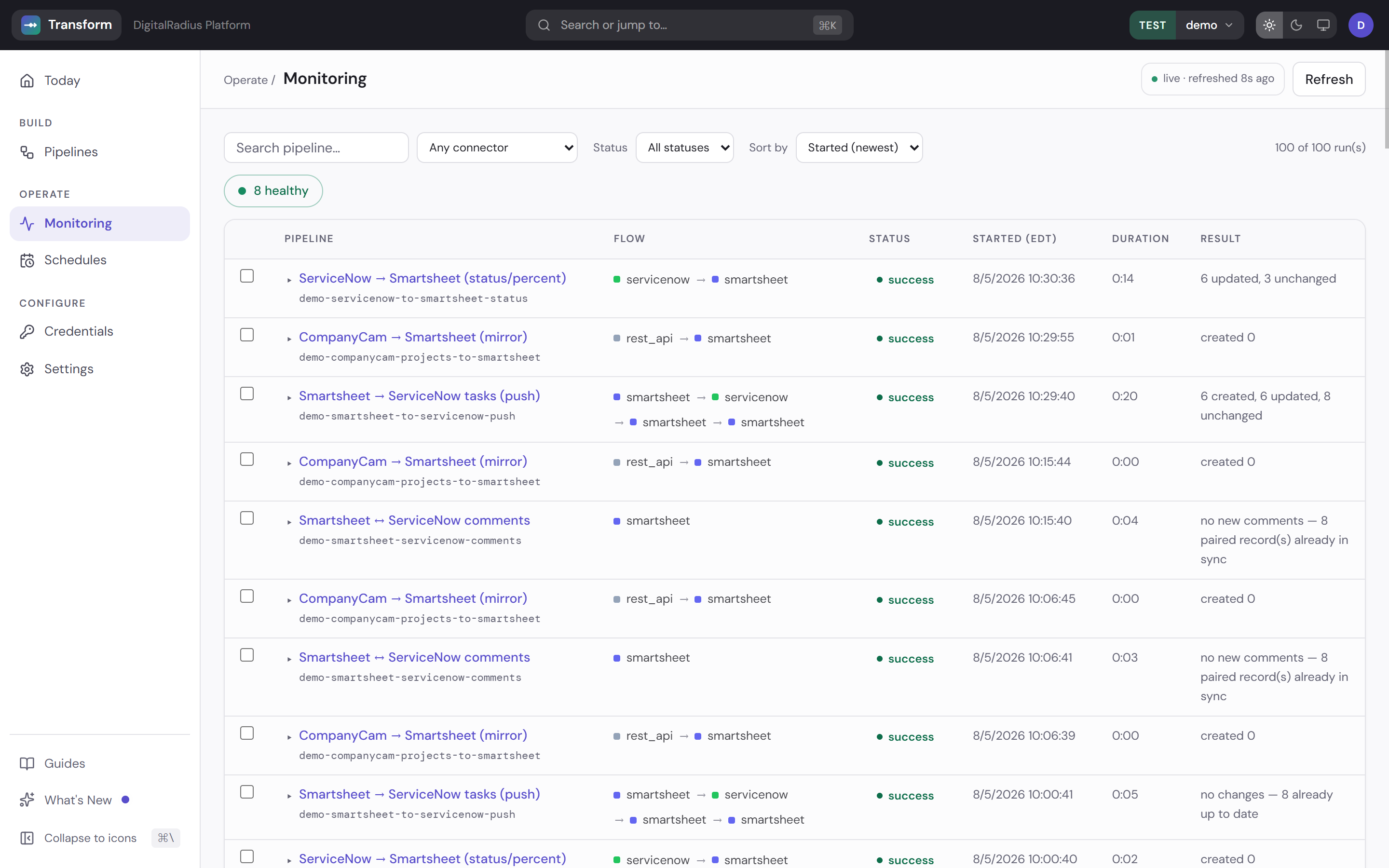
Task: Open Guides from sidebar
Action: [x=100, y=763]
